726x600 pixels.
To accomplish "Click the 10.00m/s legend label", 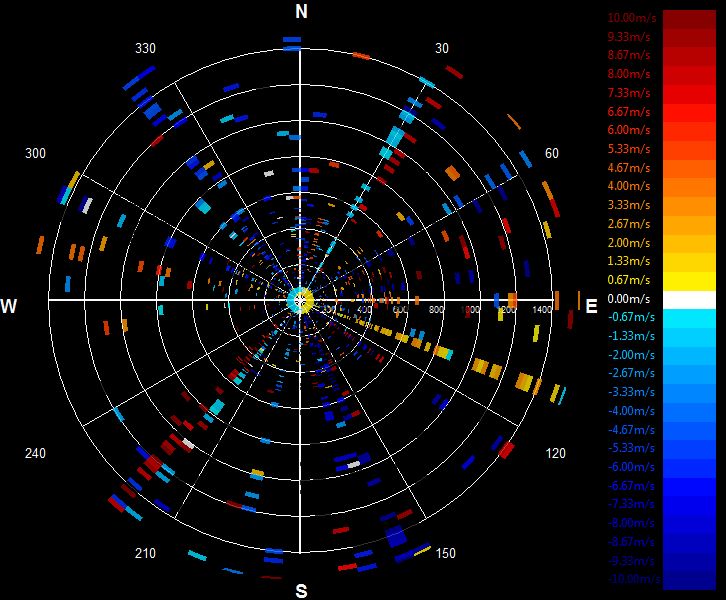I will click(x=632, y=18).
